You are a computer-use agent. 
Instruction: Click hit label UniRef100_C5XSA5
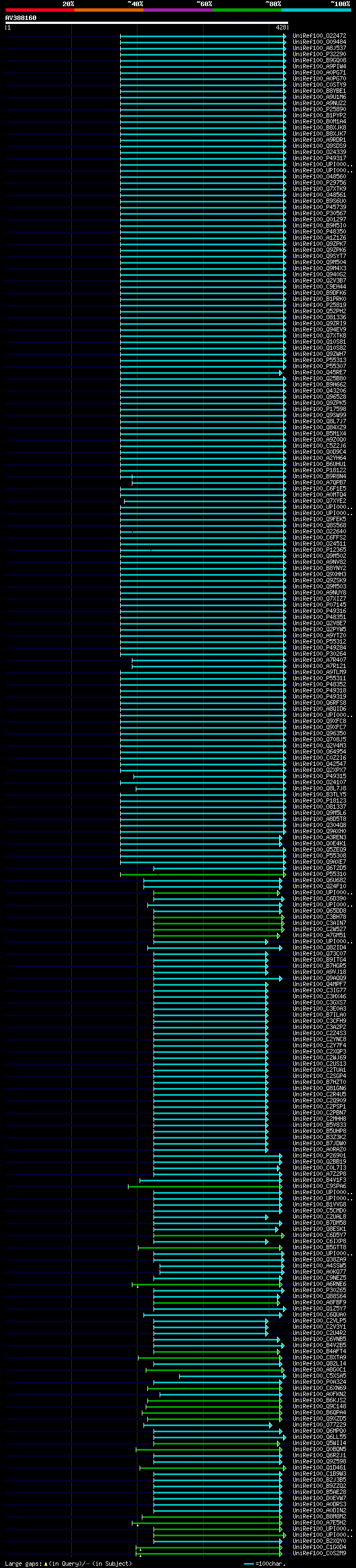319,1375
